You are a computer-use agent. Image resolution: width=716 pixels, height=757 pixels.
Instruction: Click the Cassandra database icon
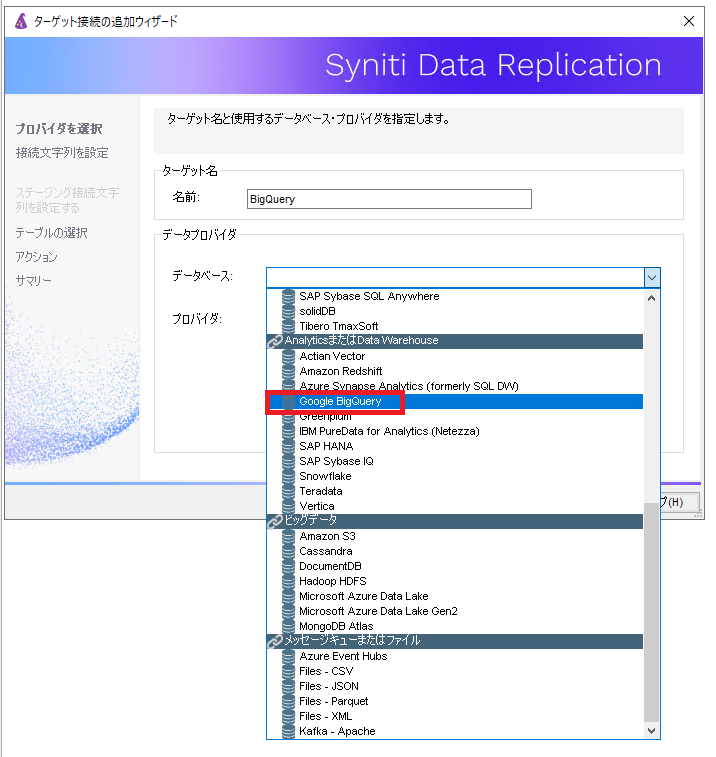tap(288, 551)
